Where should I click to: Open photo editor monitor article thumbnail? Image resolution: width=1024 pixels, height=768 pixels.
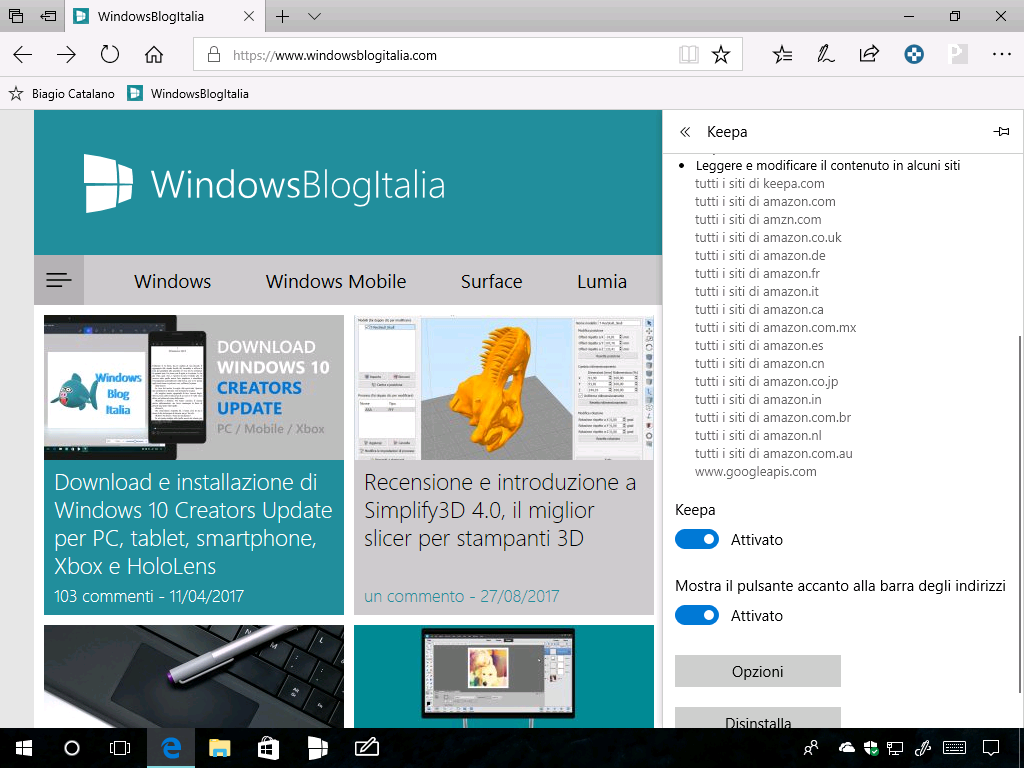[504, 677]
